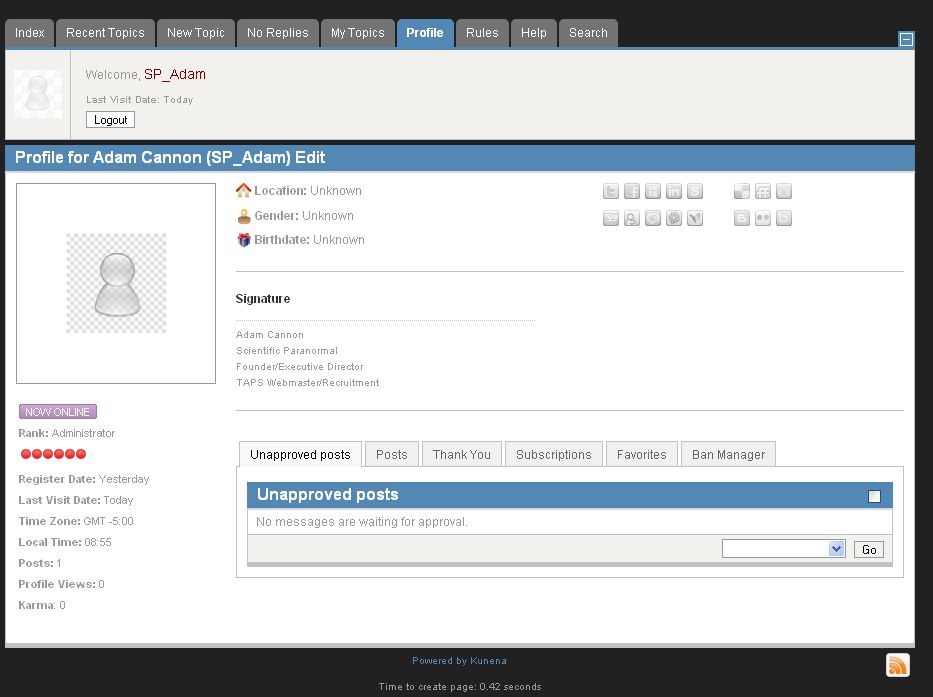Viewport: 933px width, 697px height.
Task: Select the Subscriptions tab
Action: [x=553, y=454]
